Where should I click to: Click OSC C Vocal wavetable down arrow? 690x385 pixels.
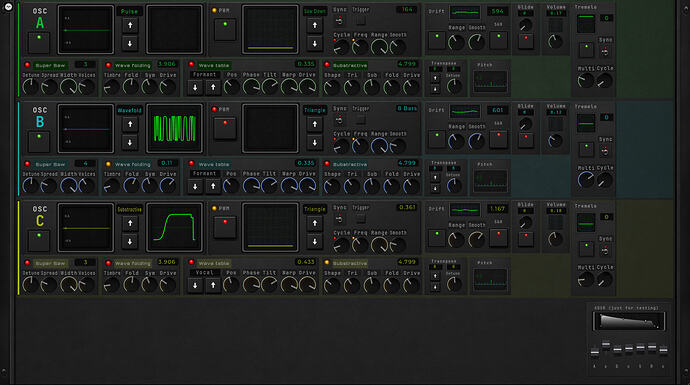(195, 286)
